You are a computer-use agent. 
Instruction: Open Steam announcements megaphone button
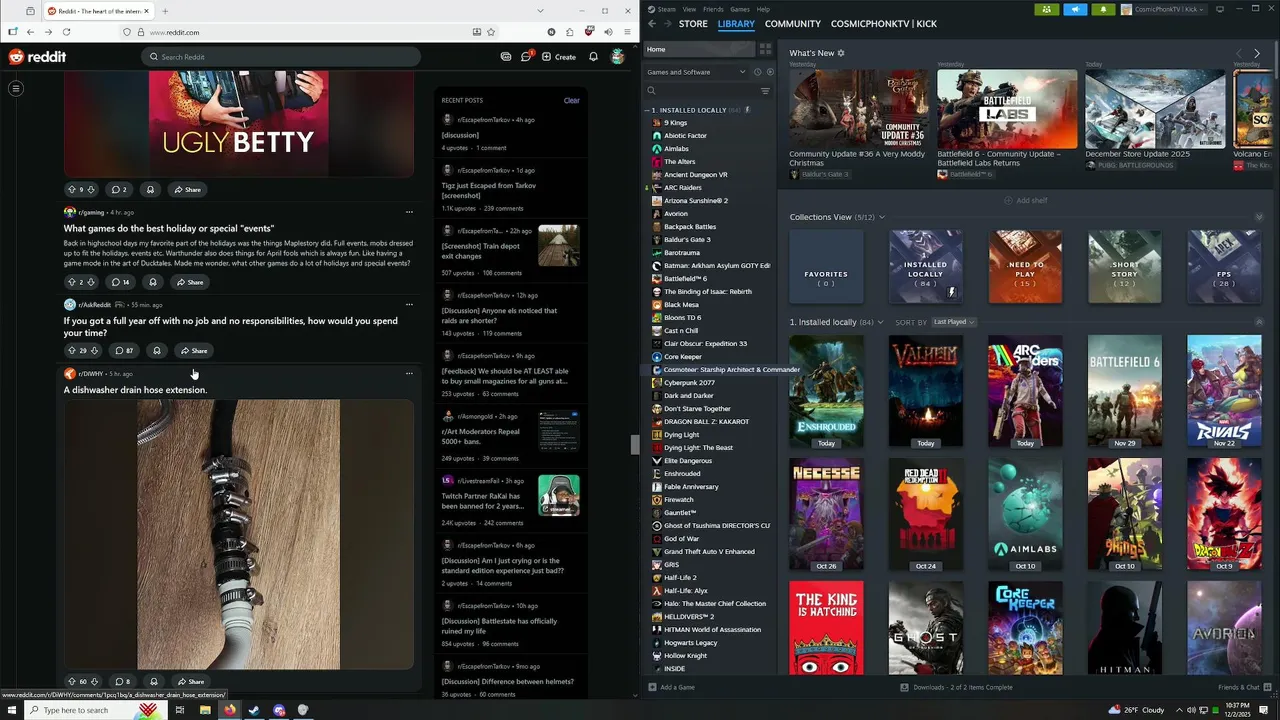coord(1075,9)
